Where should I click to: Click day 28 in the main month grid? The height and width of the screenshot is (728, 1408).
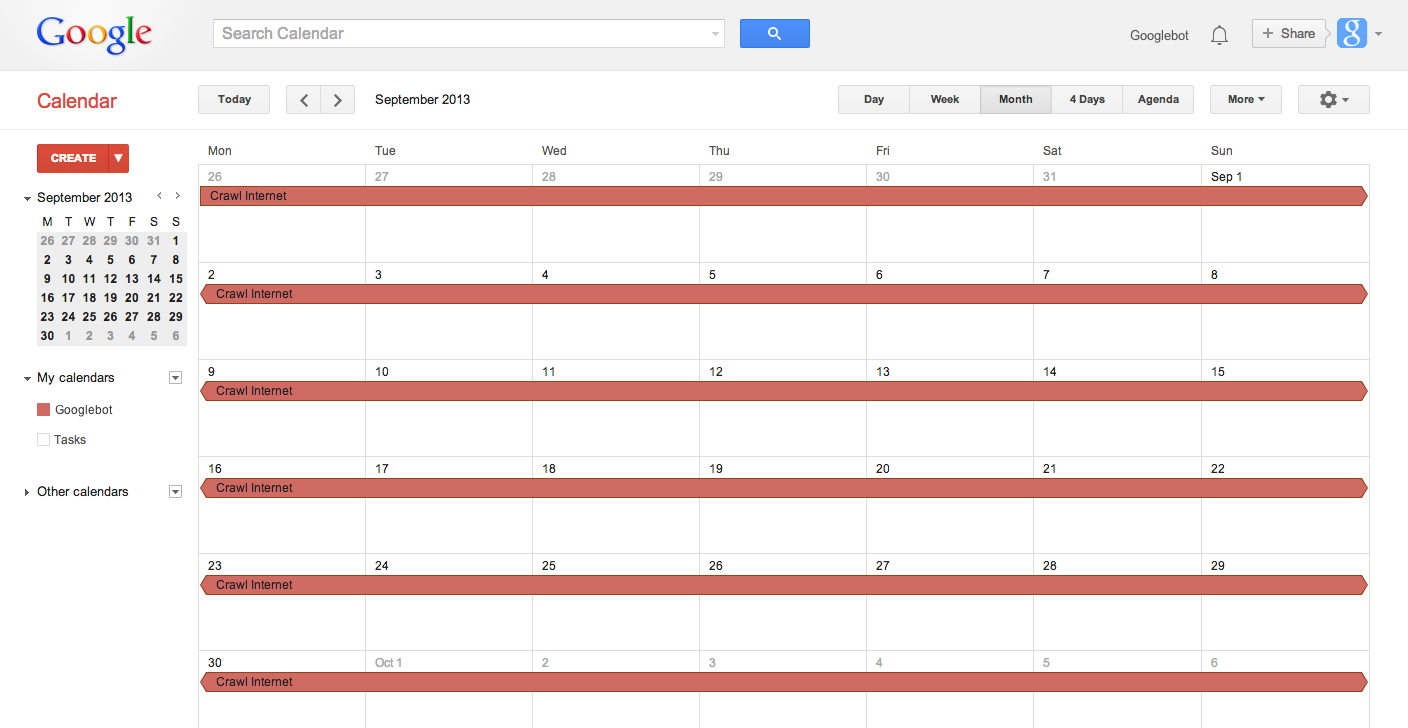click(1049, 566)
